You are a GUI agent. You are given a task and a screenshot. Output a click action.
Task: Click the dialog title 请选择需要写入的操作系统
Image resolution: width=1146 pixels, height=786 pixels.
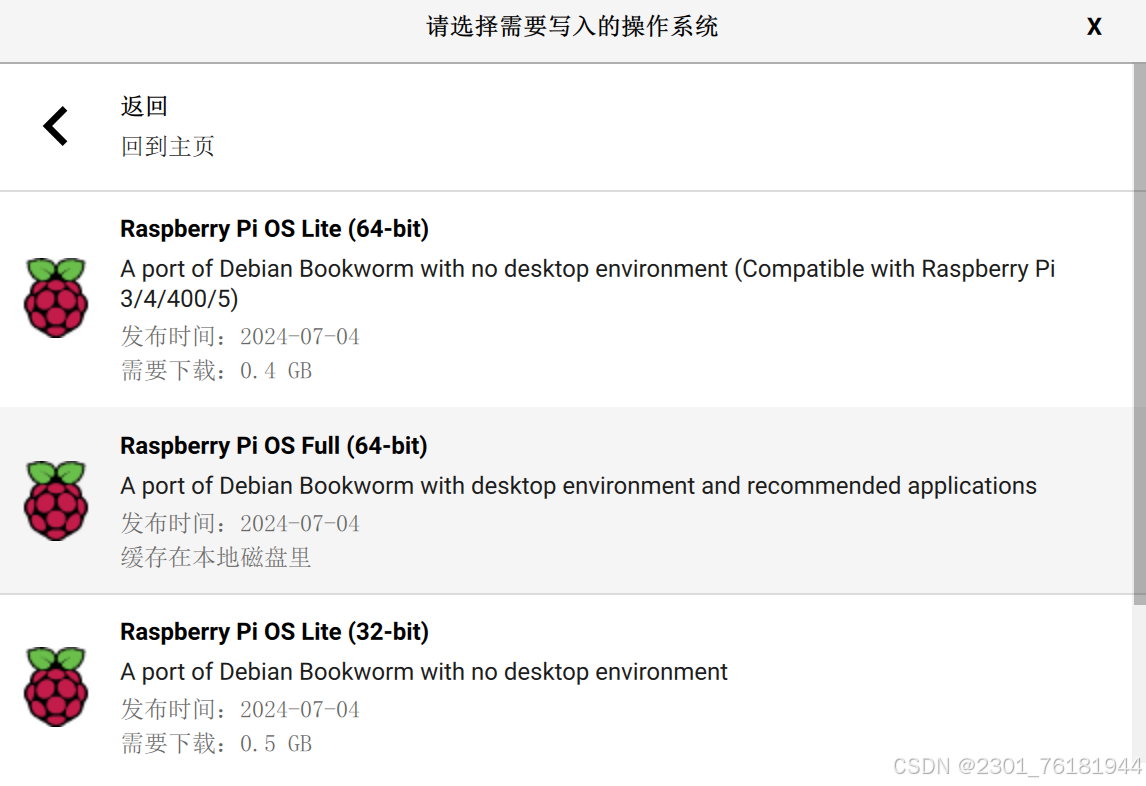tap(572, 27)
